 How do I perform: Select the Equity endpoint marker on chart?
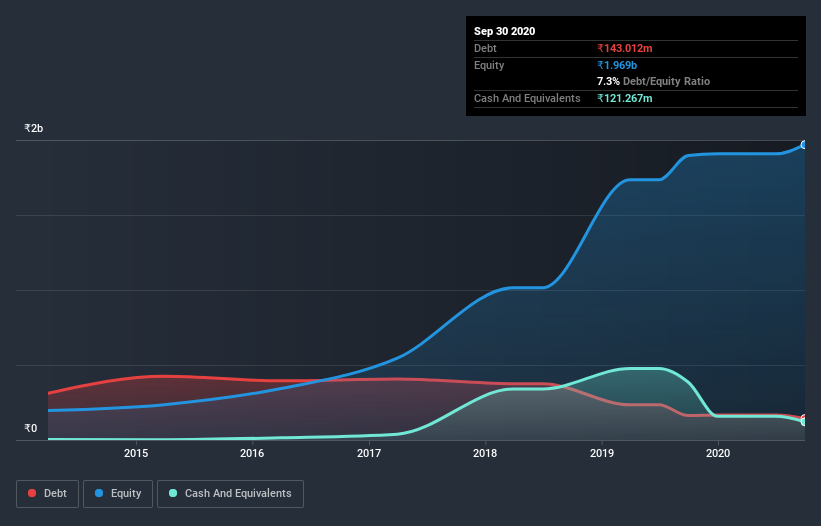click(x=804, y=145)
